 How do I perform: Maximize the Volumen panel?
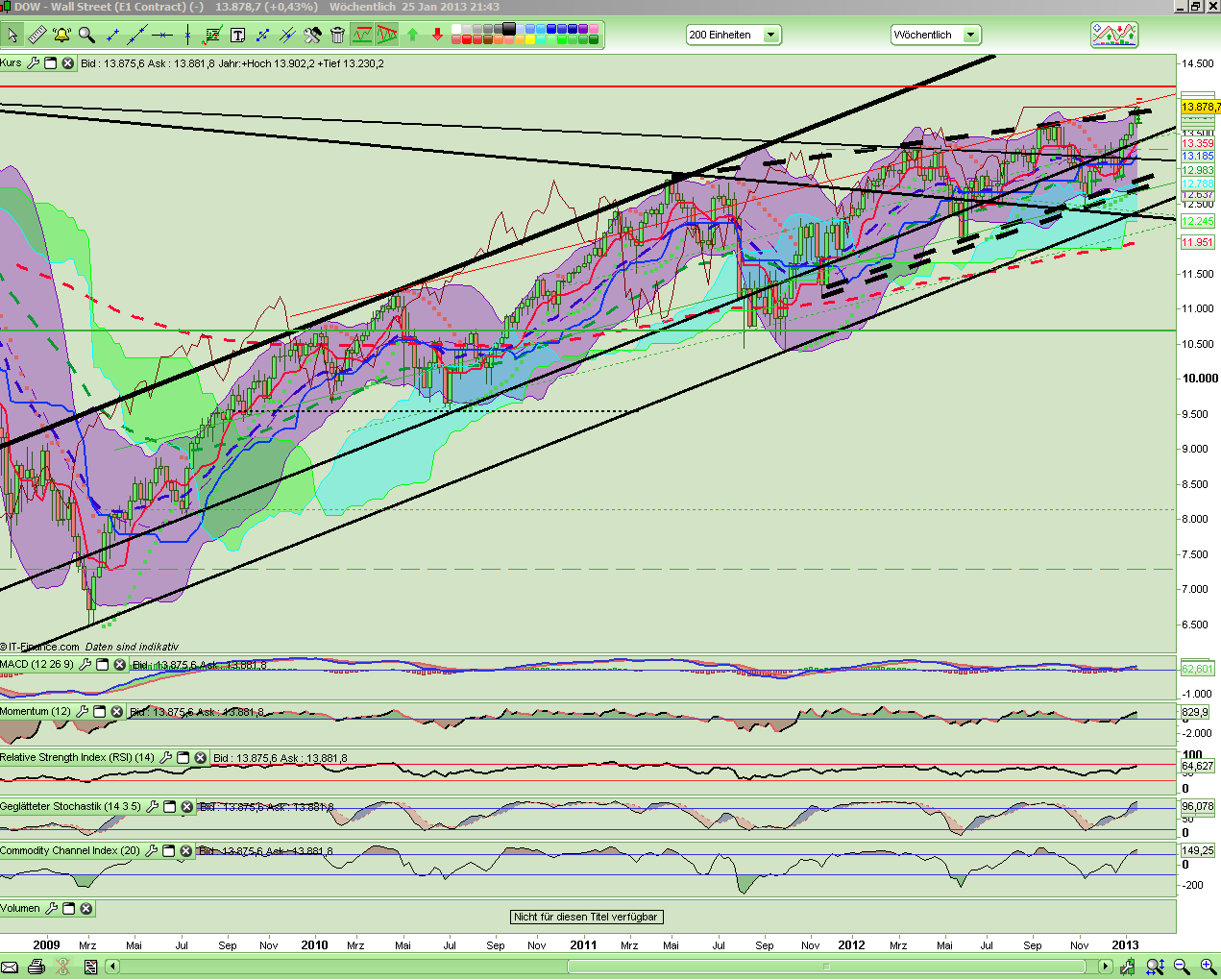(x=69, y=909)
